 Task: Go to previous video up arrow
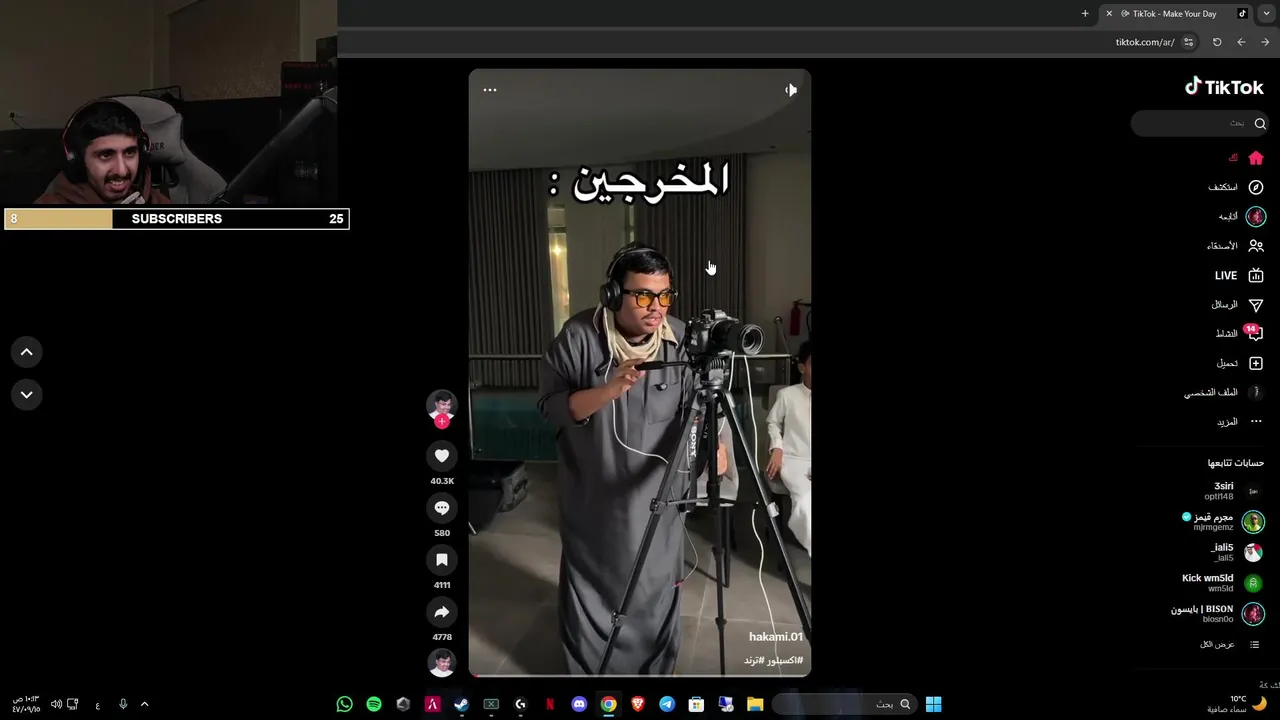pos(27,352)
